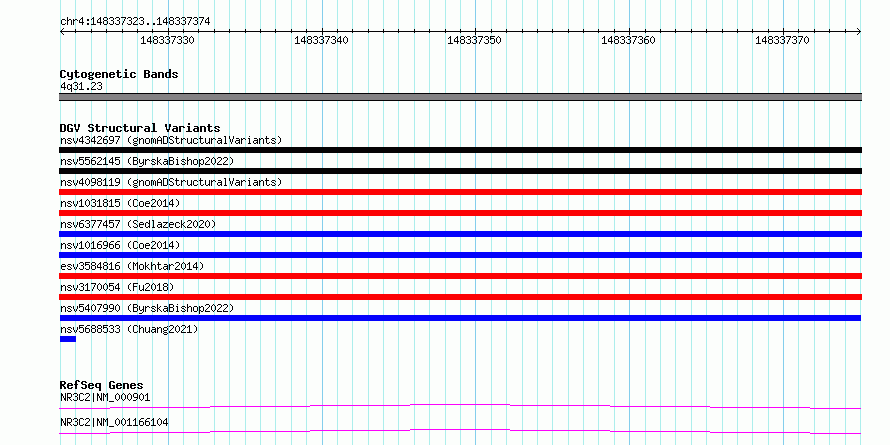Click the blue bar for nsv1016966
890x445 pixels.
point(460,255)
